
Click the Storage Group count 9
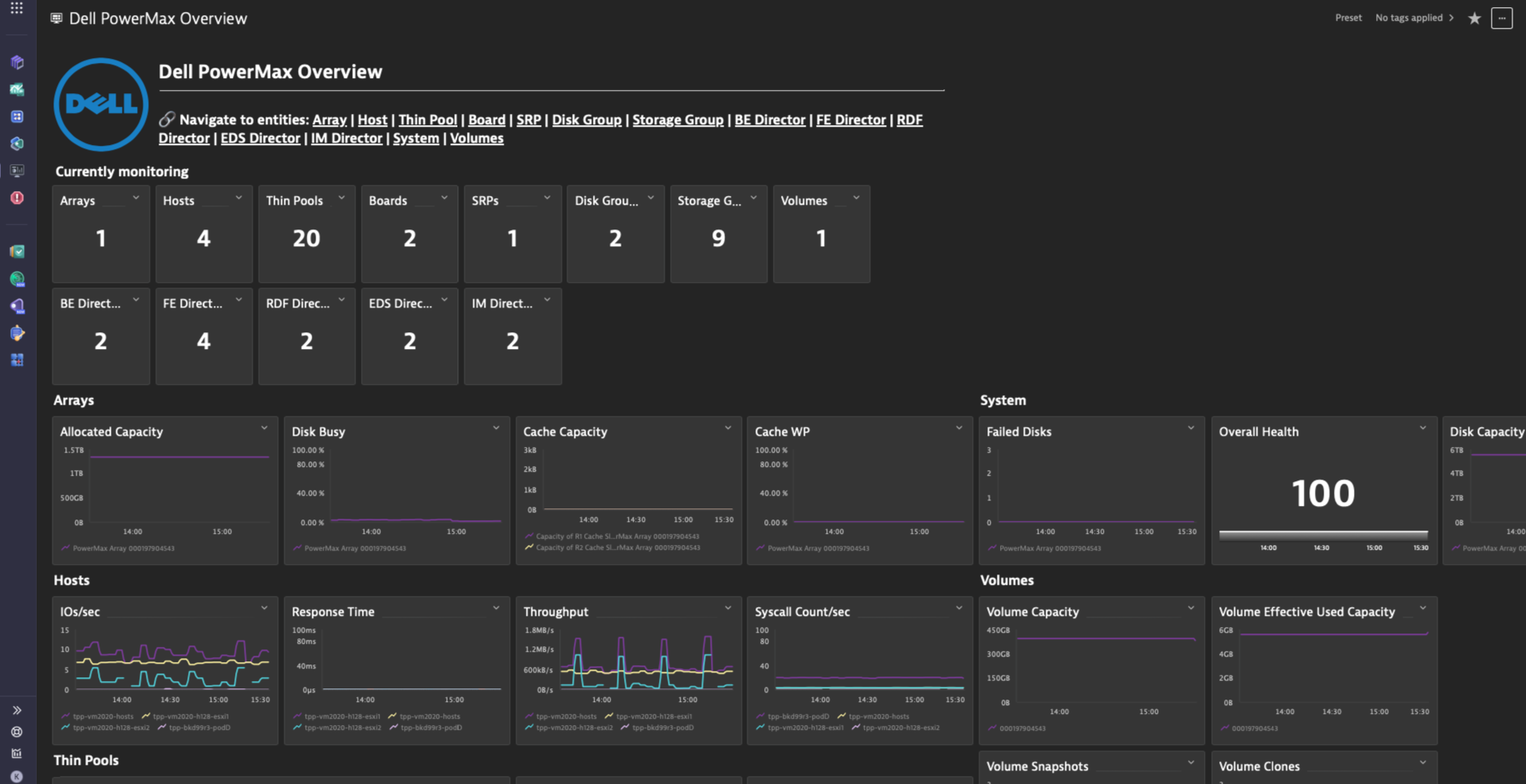click(719, 238)
